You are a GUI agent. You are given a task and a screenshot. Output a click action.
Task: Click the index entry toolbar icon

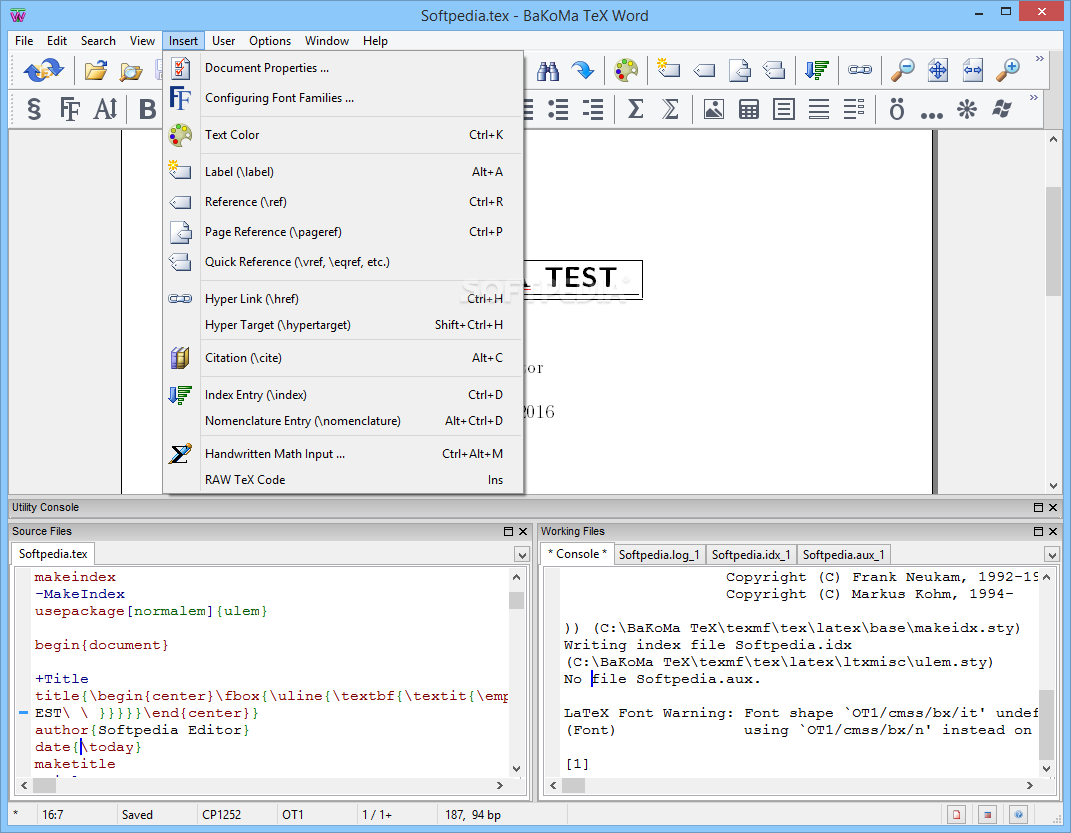tap(816, 70)
